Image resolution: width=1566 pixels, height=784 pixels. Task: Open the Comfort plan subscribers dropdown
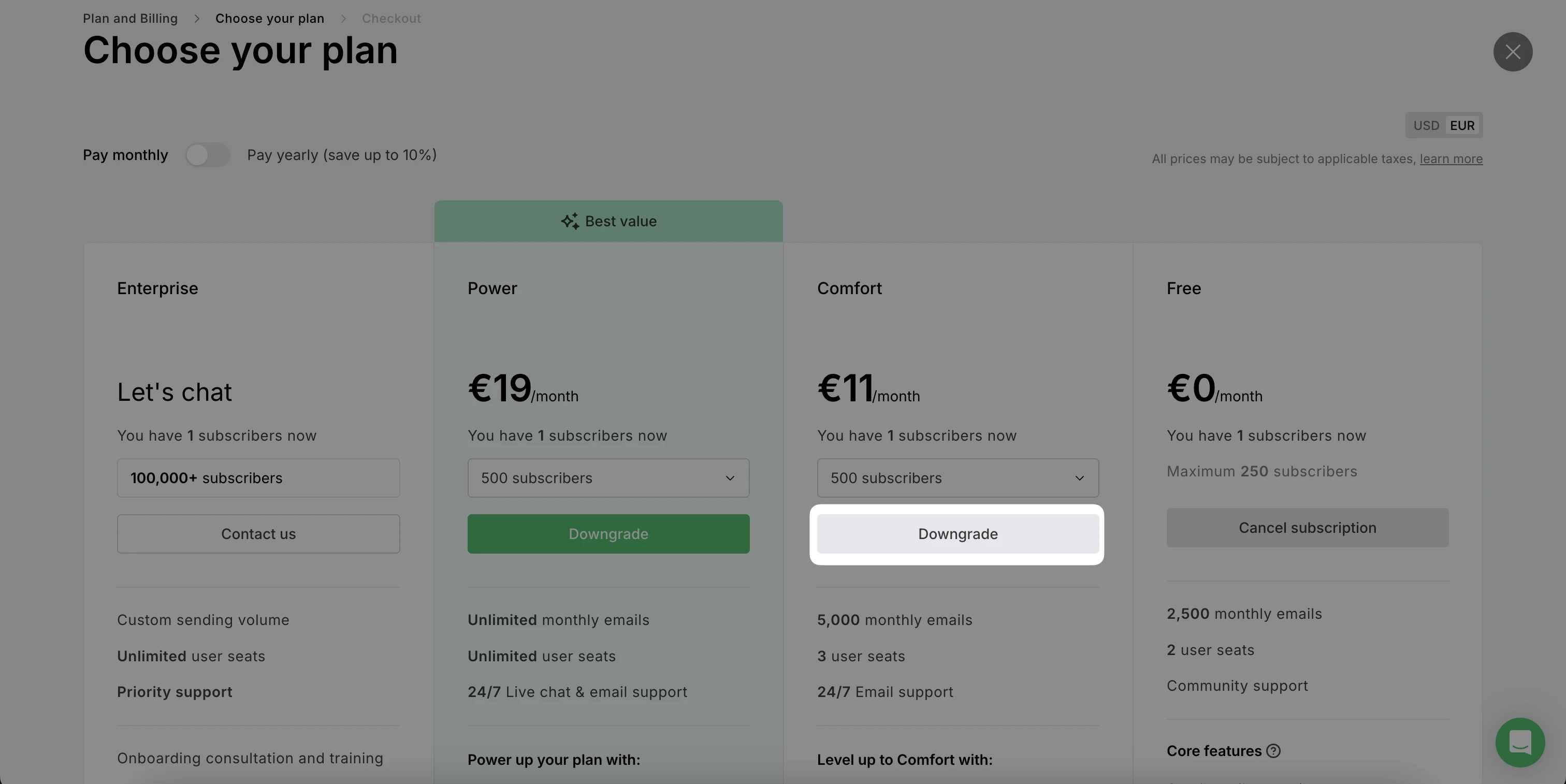958,477
